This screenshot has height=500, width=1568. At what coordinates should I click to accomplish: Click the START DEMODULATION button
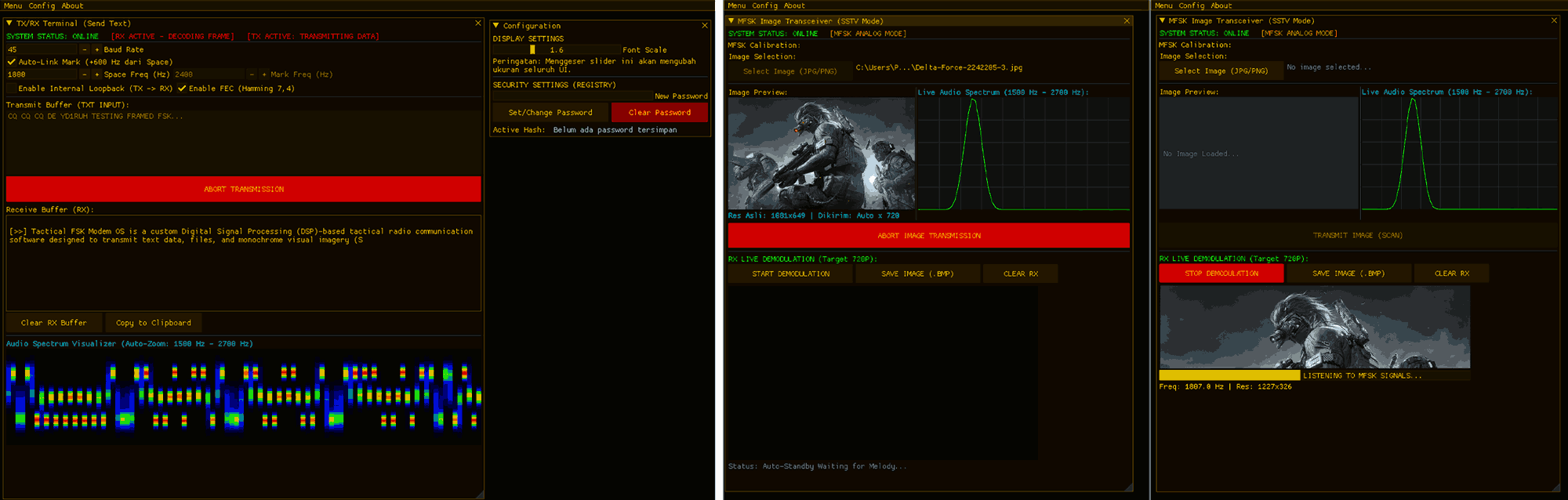(790, 274)
